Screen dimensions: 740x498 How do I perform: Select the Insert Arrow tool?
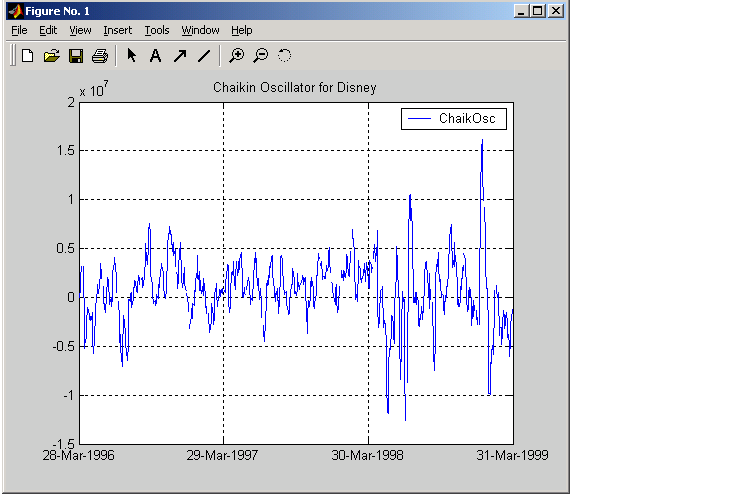180,56
